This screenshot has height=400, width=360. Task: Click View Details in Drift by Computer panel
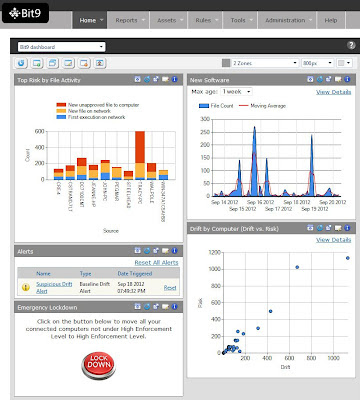pyautogui.click(x=333, y=240)
